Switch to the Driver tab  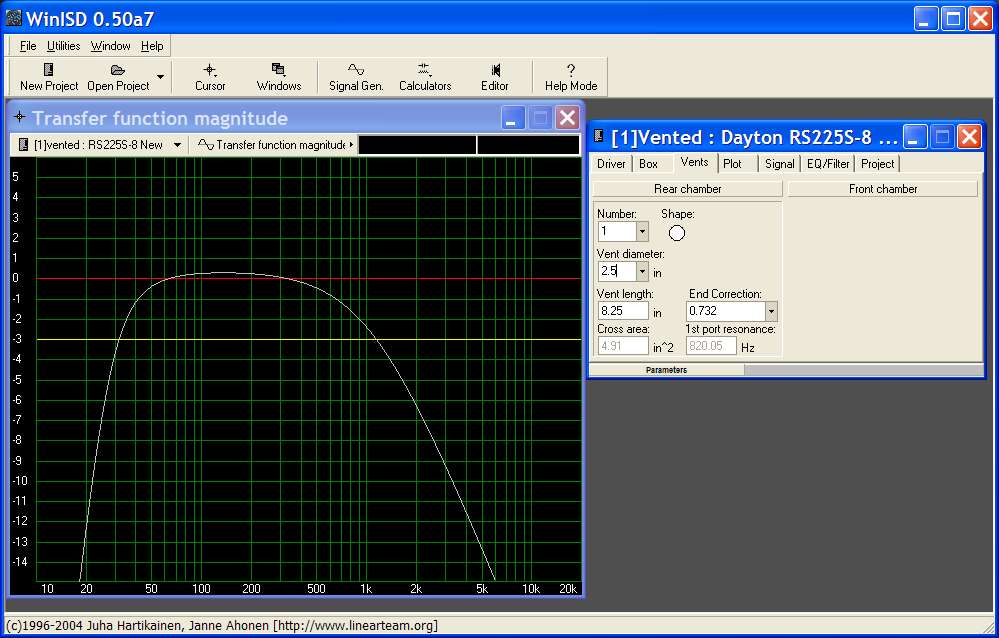[x=611, y=164]
